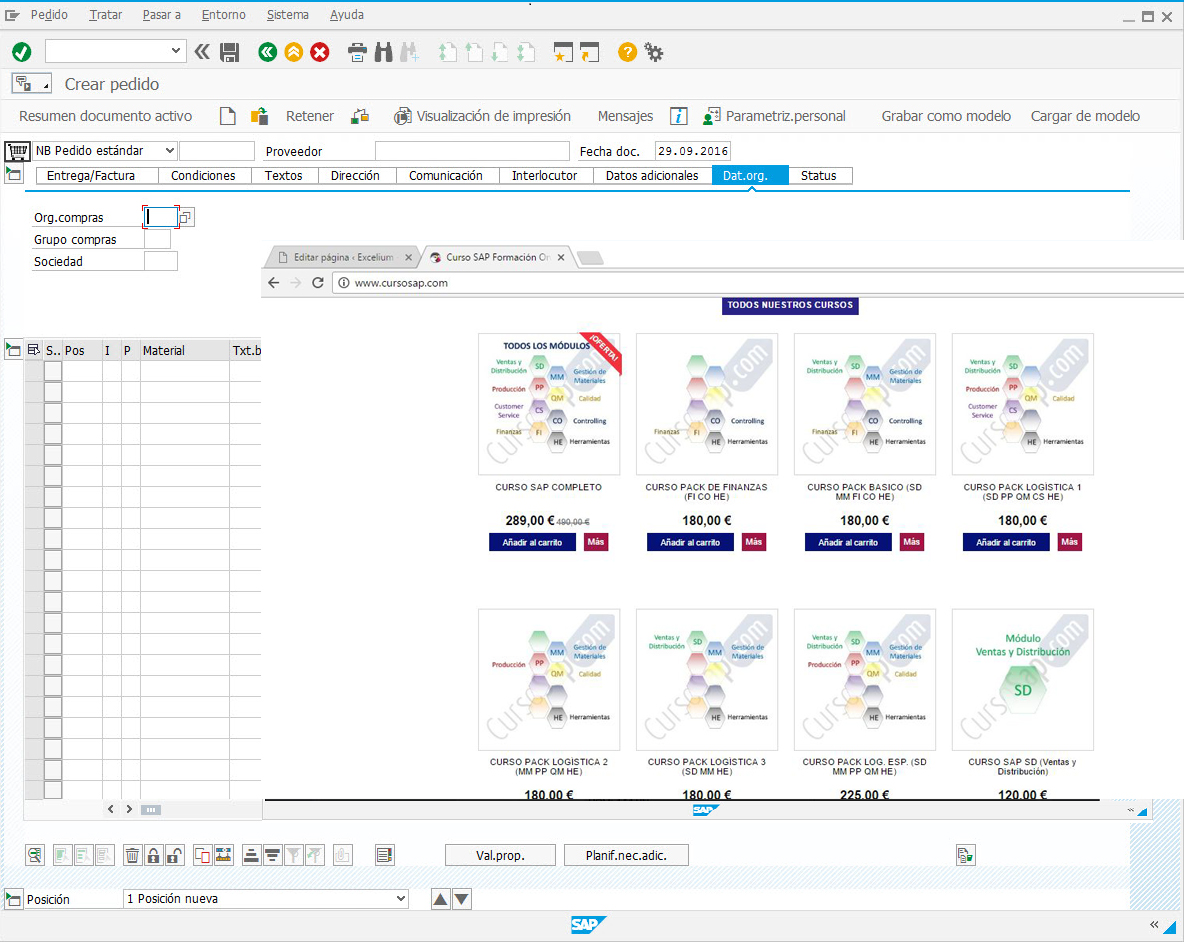Screen dimensions: 1184x942
Task: Click the red Cancel icon
Action: (320, 52)
